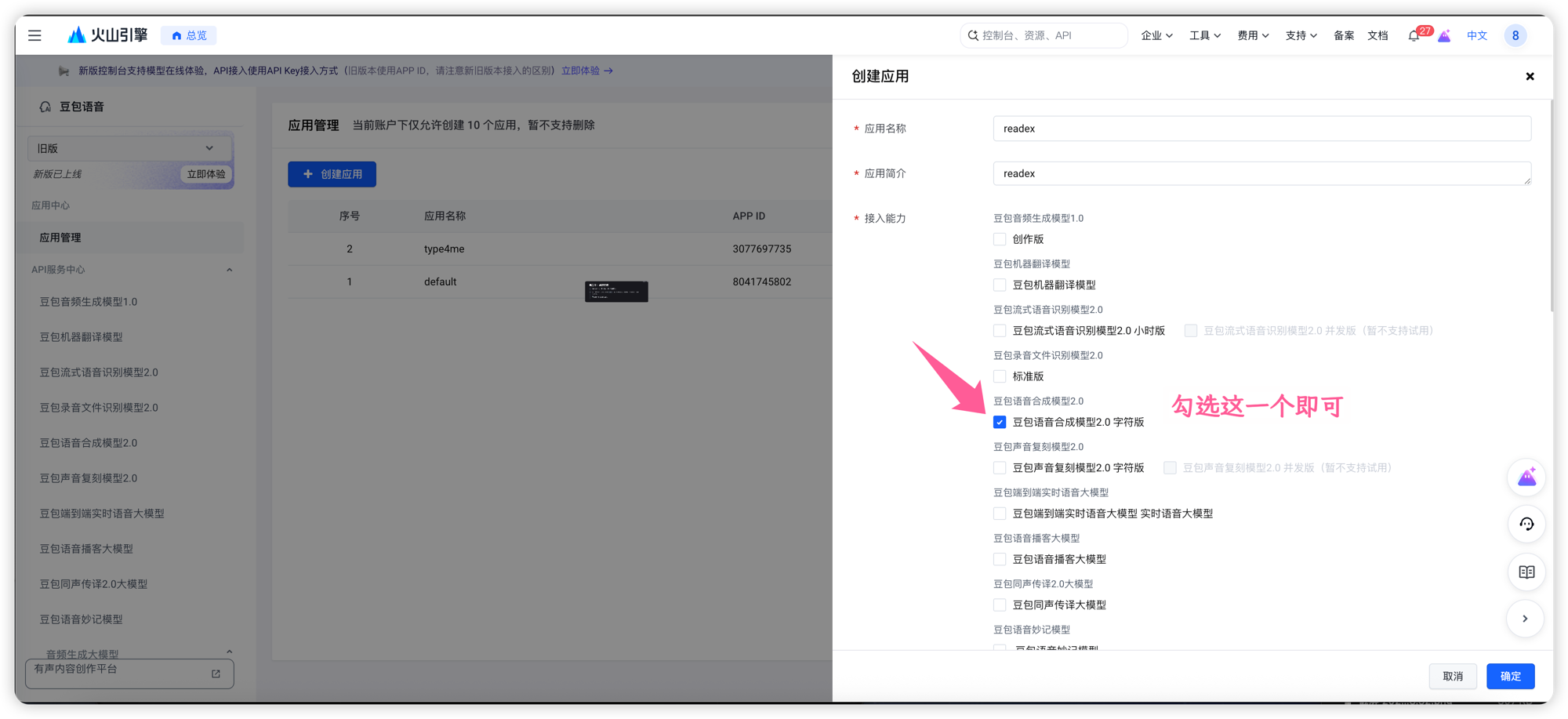Screen dimensions: 1568x719
Task: Collapse the 音频生成大模型 section
Action: click(x=230, y=652)
